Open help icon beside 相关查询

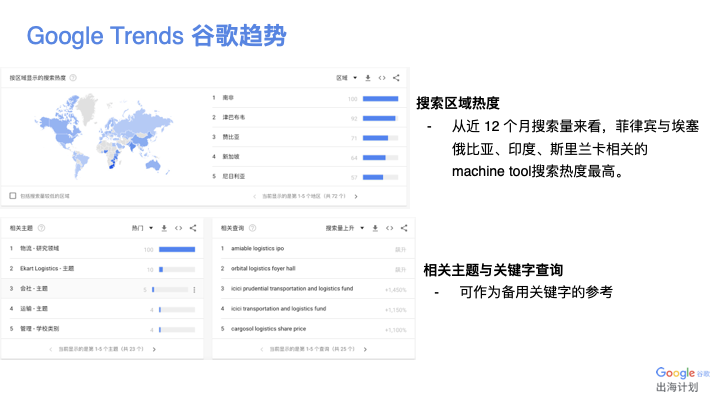[x=253, y=228]
